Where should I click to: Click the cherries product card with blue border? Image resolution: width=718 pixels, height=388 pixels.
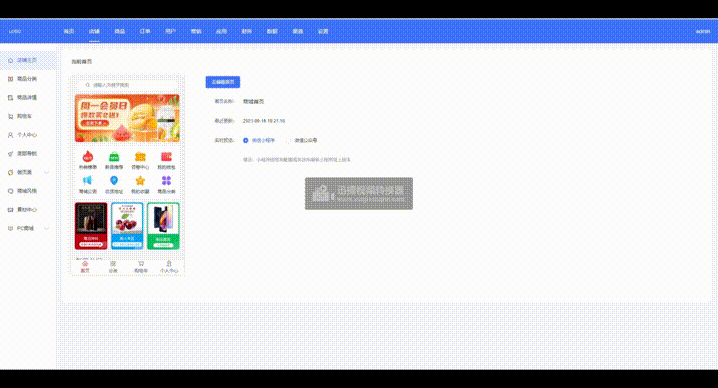[x=127, y=226]
